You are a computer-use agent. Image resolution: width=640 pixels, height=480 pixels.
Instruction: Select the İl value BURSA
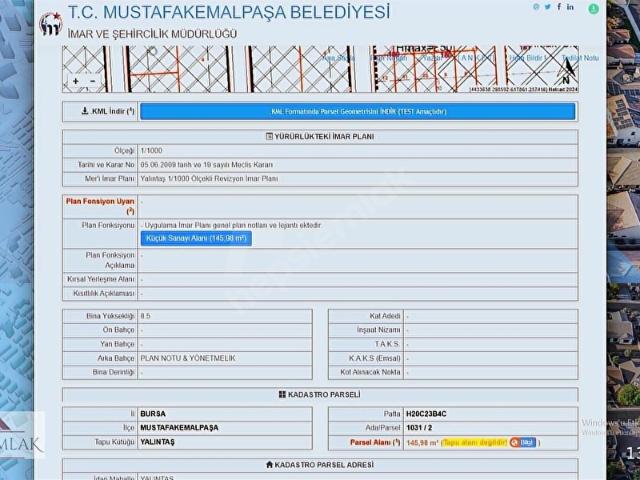click(x=153, y=414)
